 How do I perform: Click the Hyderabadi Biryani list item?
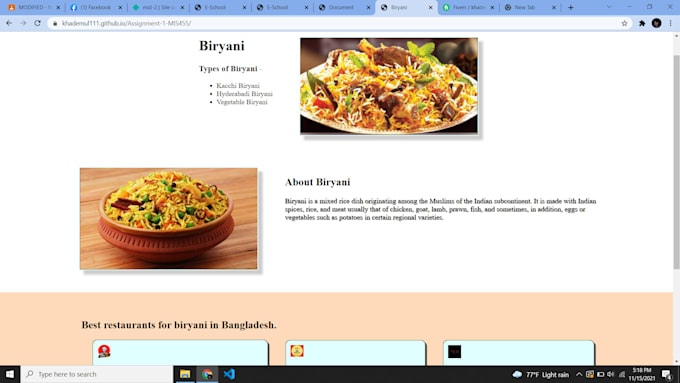click(245, 94)
